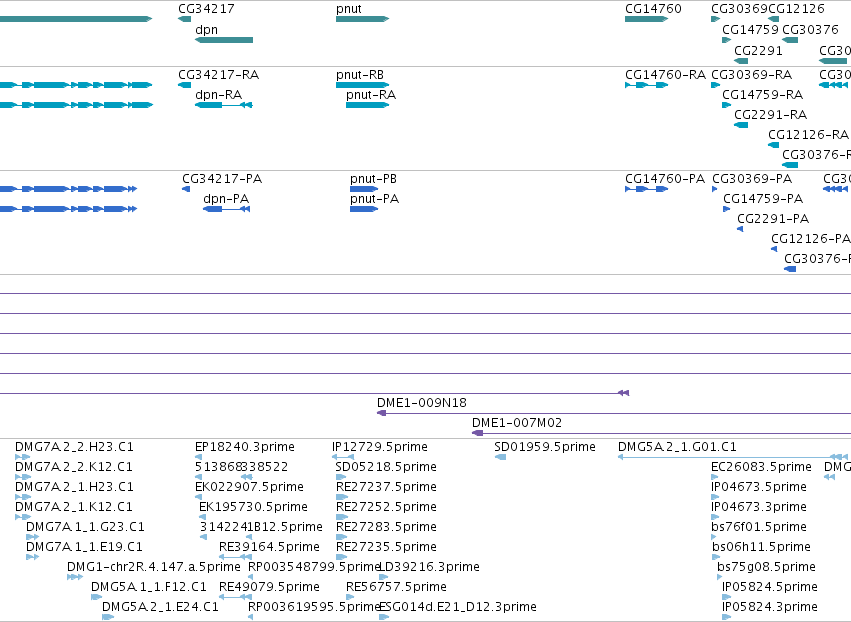The height and width of the screenshot is (622, 851).
Task: Select the pnut-RB transcript bar
Action: (363, 85)
